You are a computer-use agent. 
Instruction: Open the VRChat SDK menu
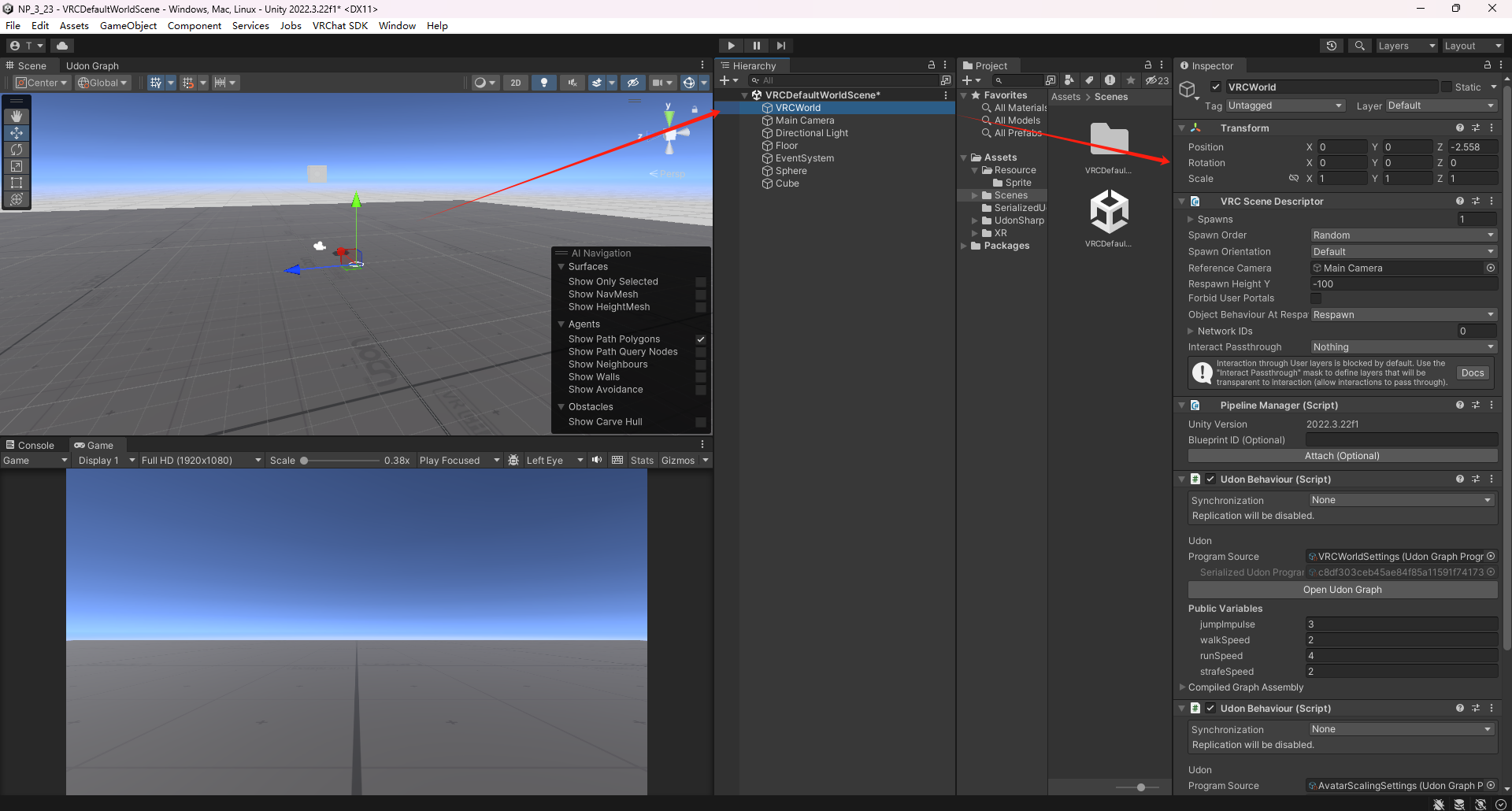[340, 26]
